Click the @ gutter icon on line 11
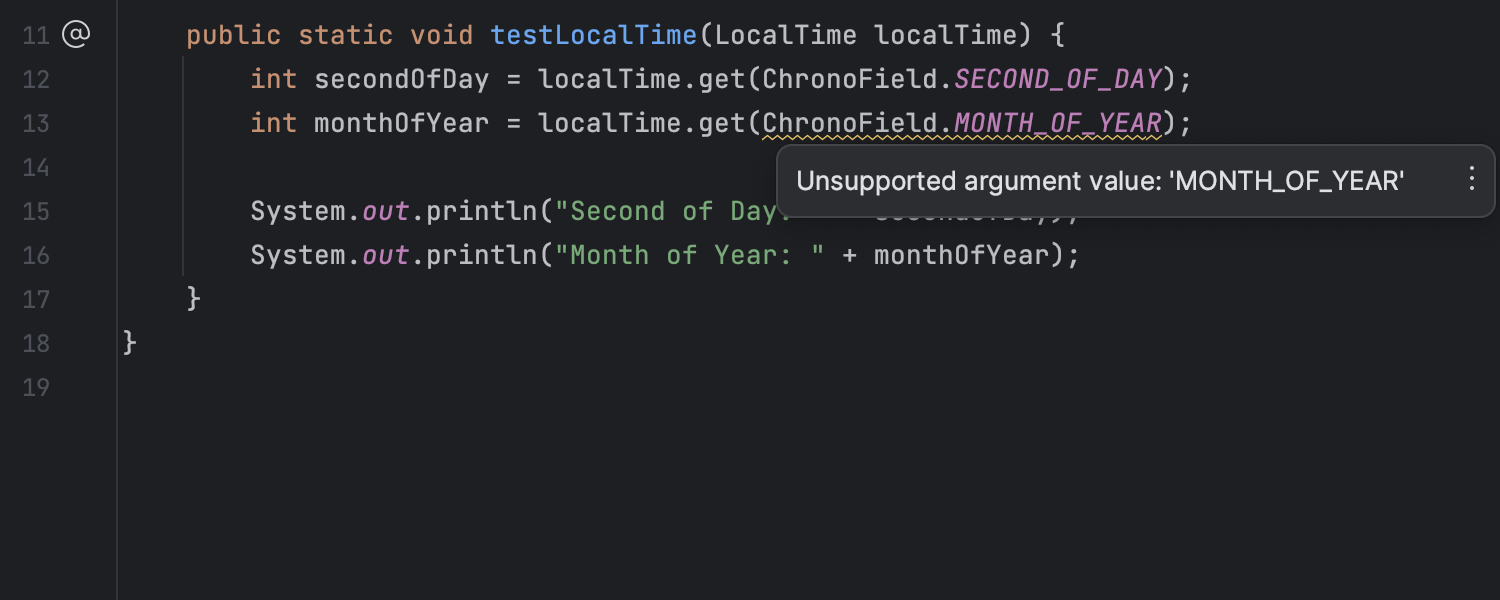This screenshot has height=600, width=1500. tap(76, 35)
